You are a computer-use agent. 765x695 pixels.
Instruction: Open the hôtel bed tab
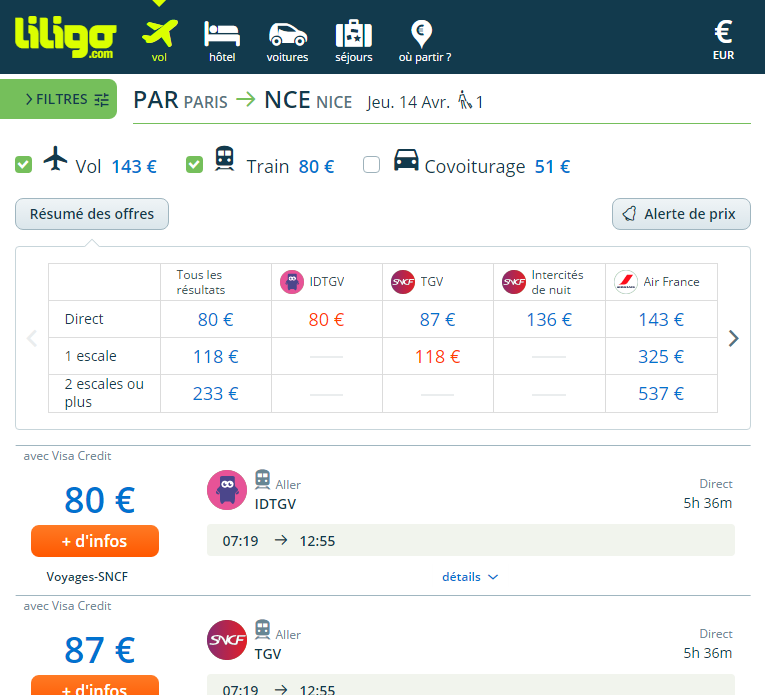[222, 41]
